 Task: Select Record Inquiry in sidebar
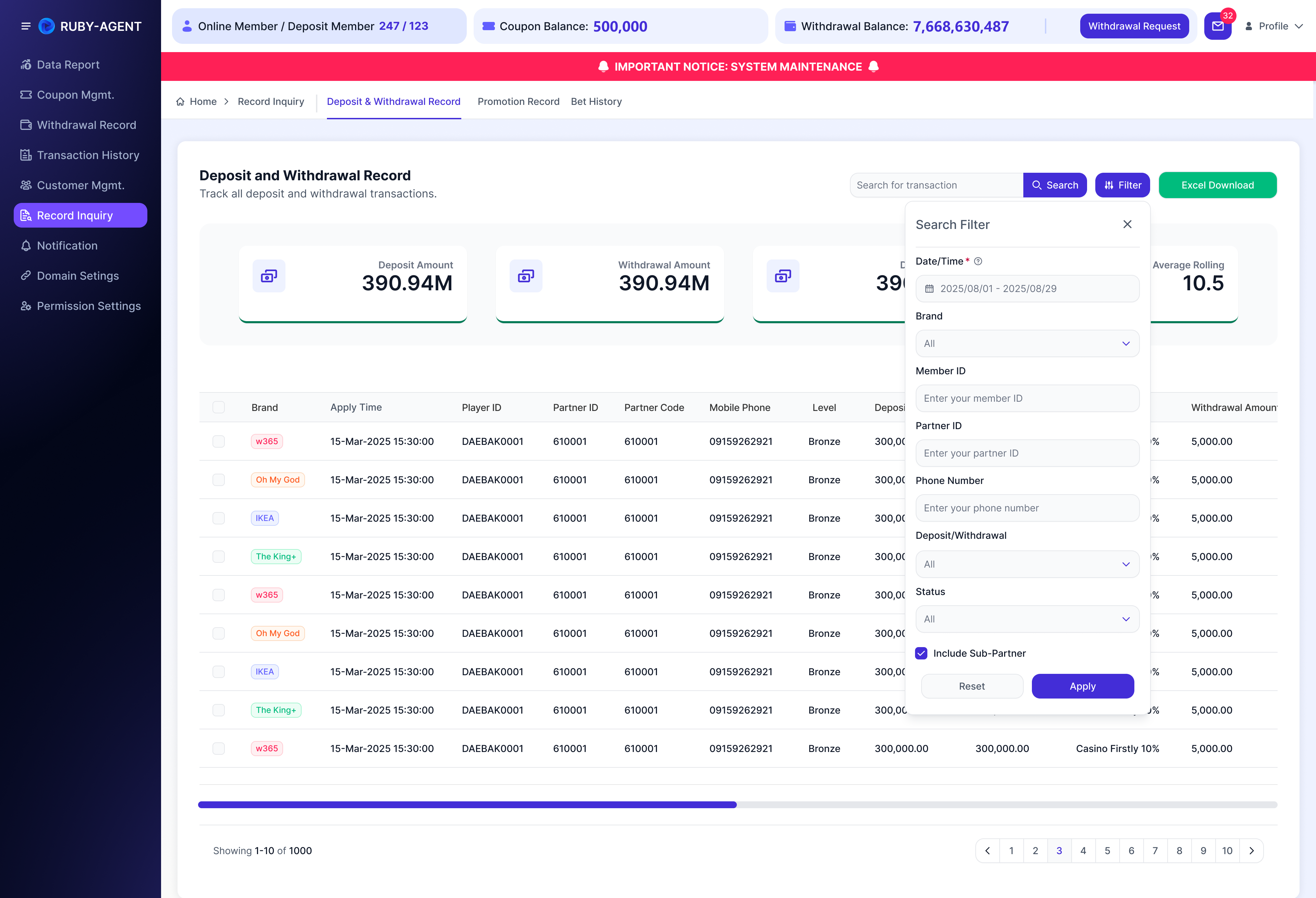click(81, 215)
